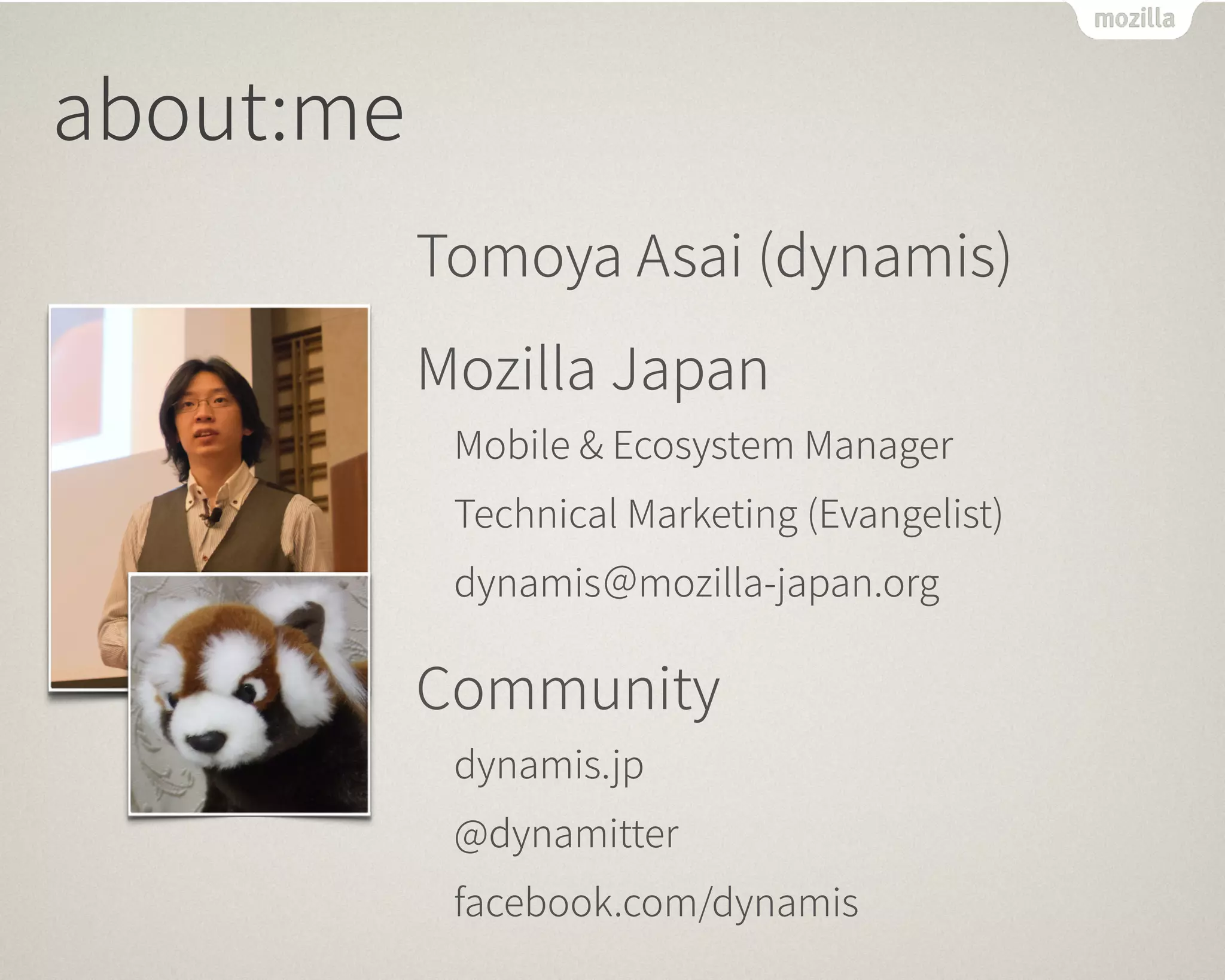Click the mozilla logo tab
1225x980 pixels.
pos(1134,20)
